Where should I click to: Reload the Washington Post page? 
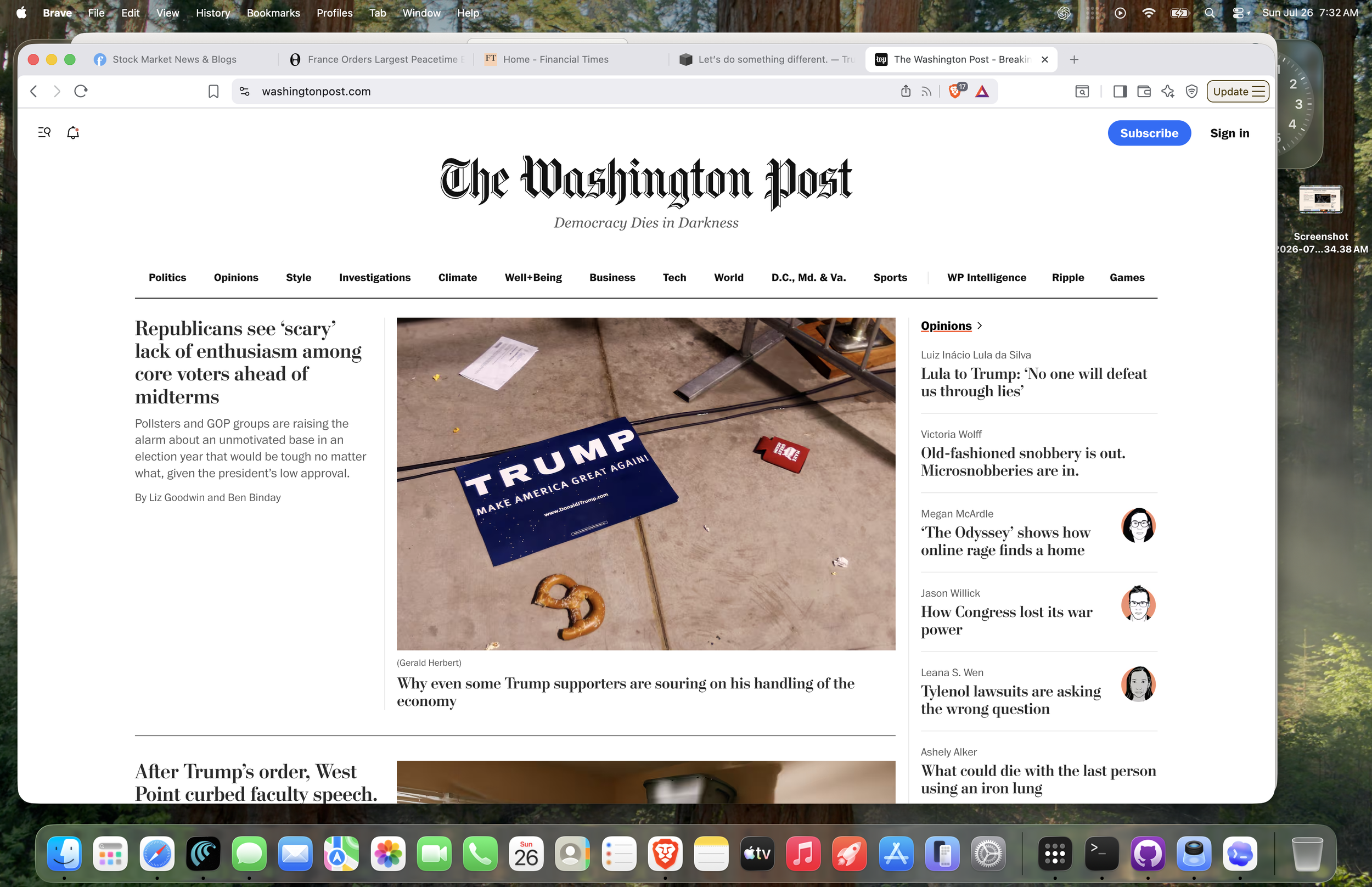(81, 91)
